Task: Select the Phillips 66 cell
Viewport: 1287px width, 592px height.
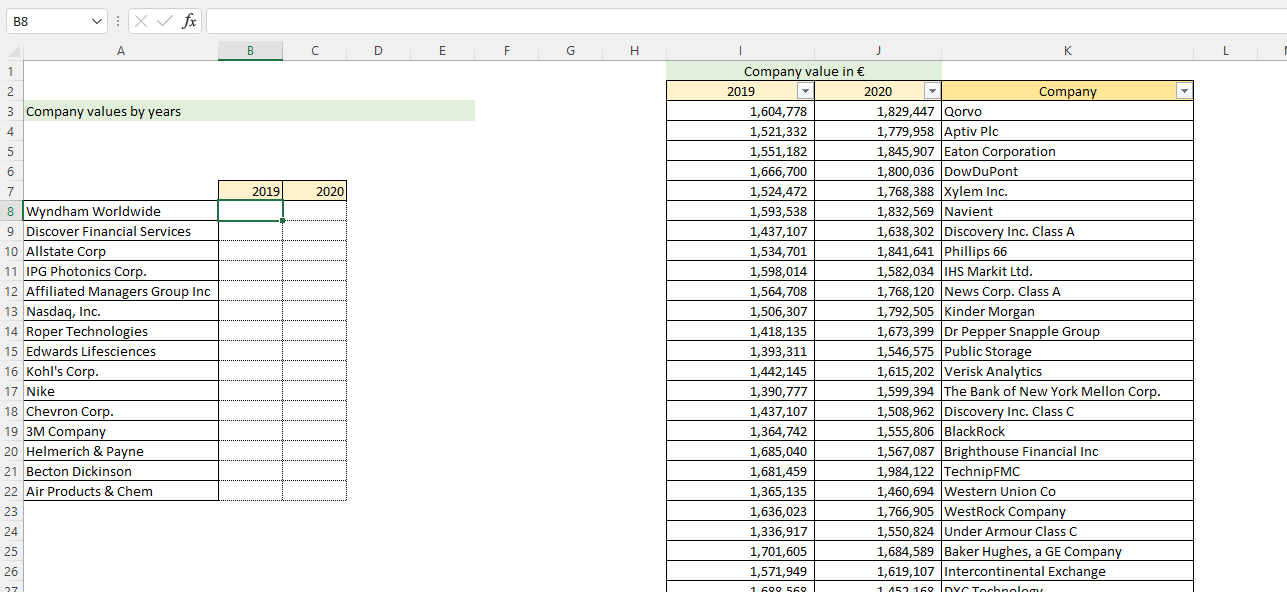Action: point(1068,251)
